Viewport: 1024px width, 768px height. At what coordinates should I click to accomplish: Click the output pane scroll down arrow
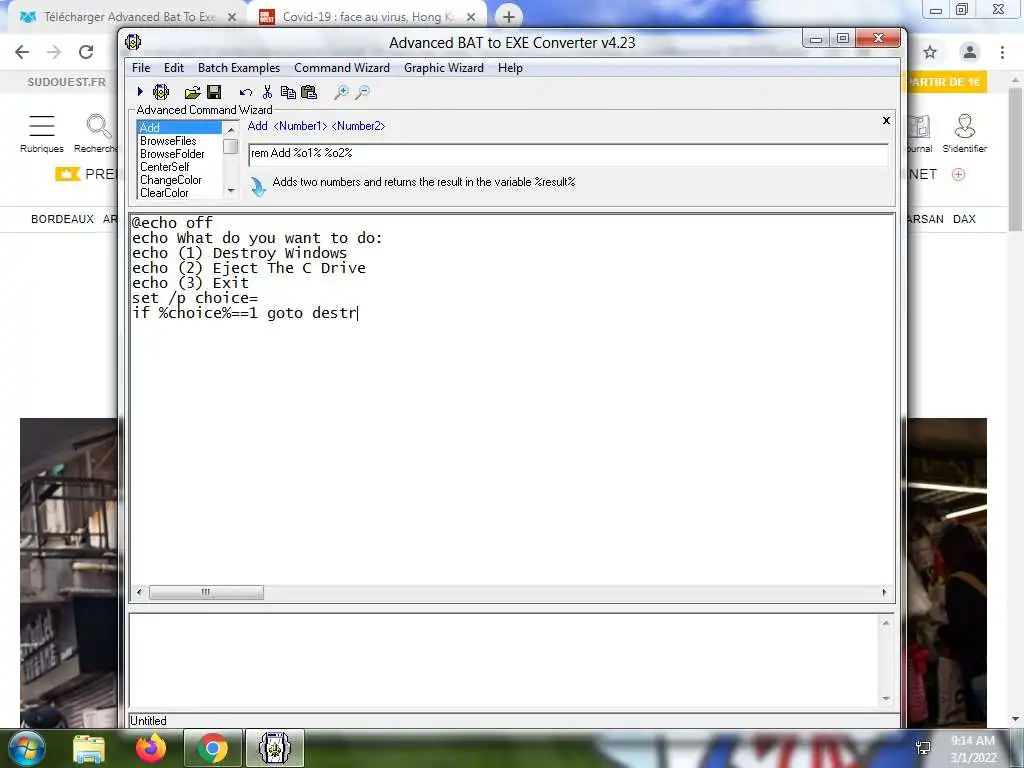click(x=886, y=698)
